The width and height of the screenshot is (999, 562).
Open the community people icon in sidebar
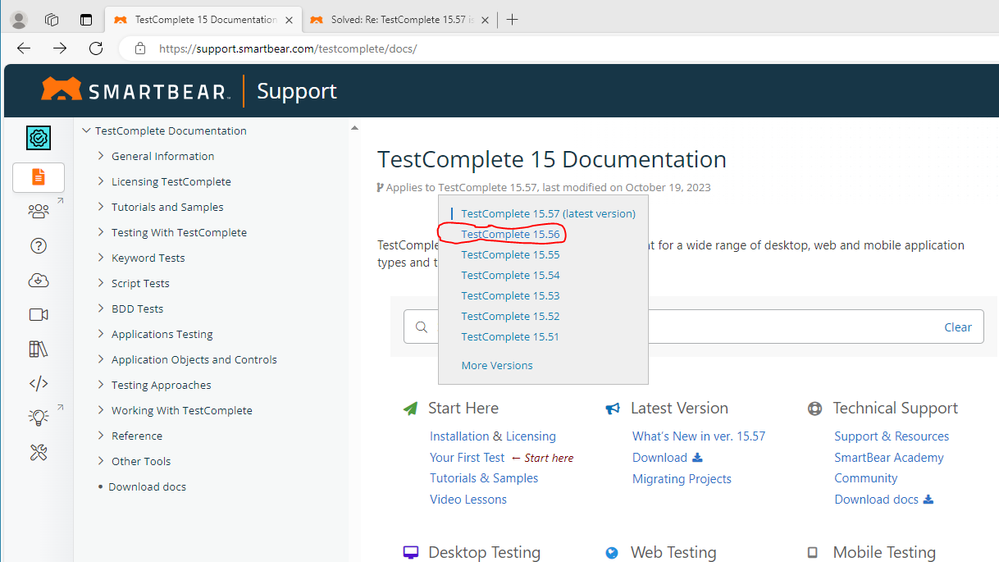38,211
